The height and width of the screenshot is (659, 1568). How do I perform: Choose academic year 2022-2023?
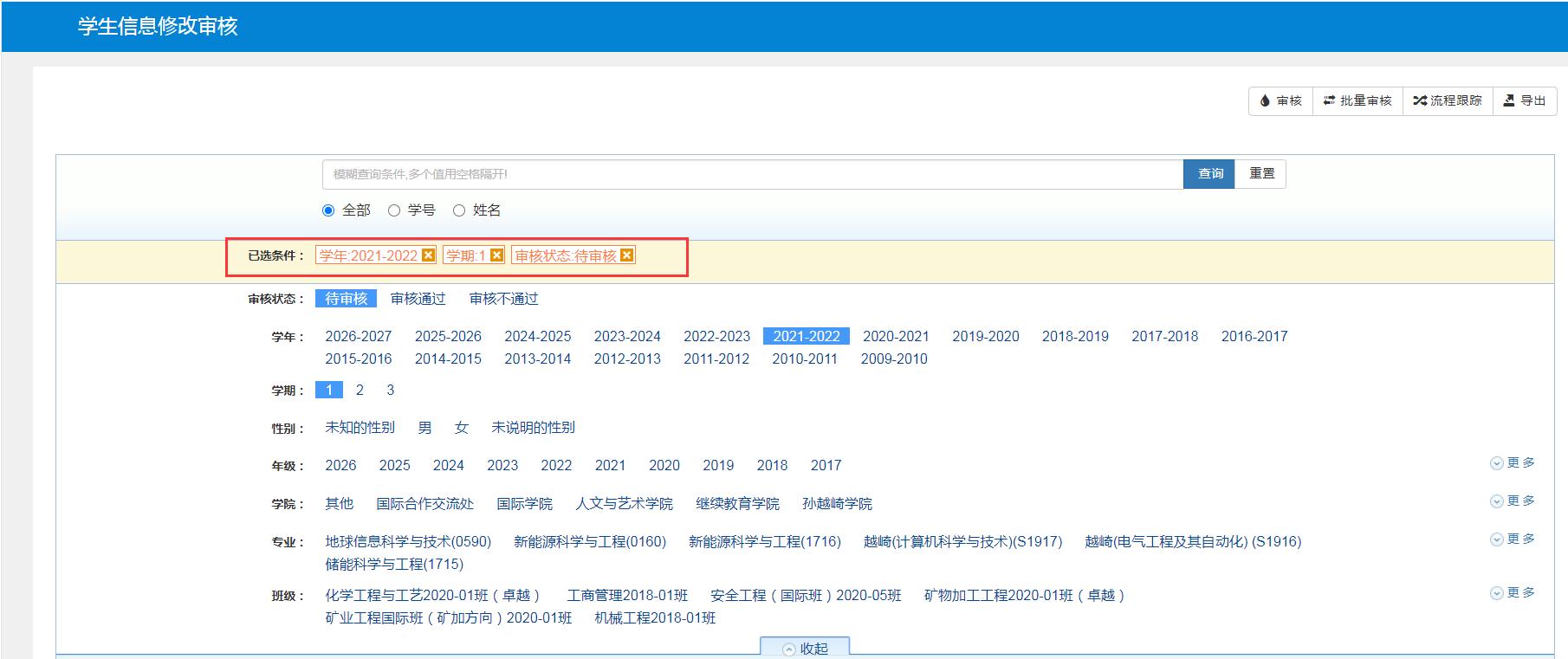pos(716,336)
